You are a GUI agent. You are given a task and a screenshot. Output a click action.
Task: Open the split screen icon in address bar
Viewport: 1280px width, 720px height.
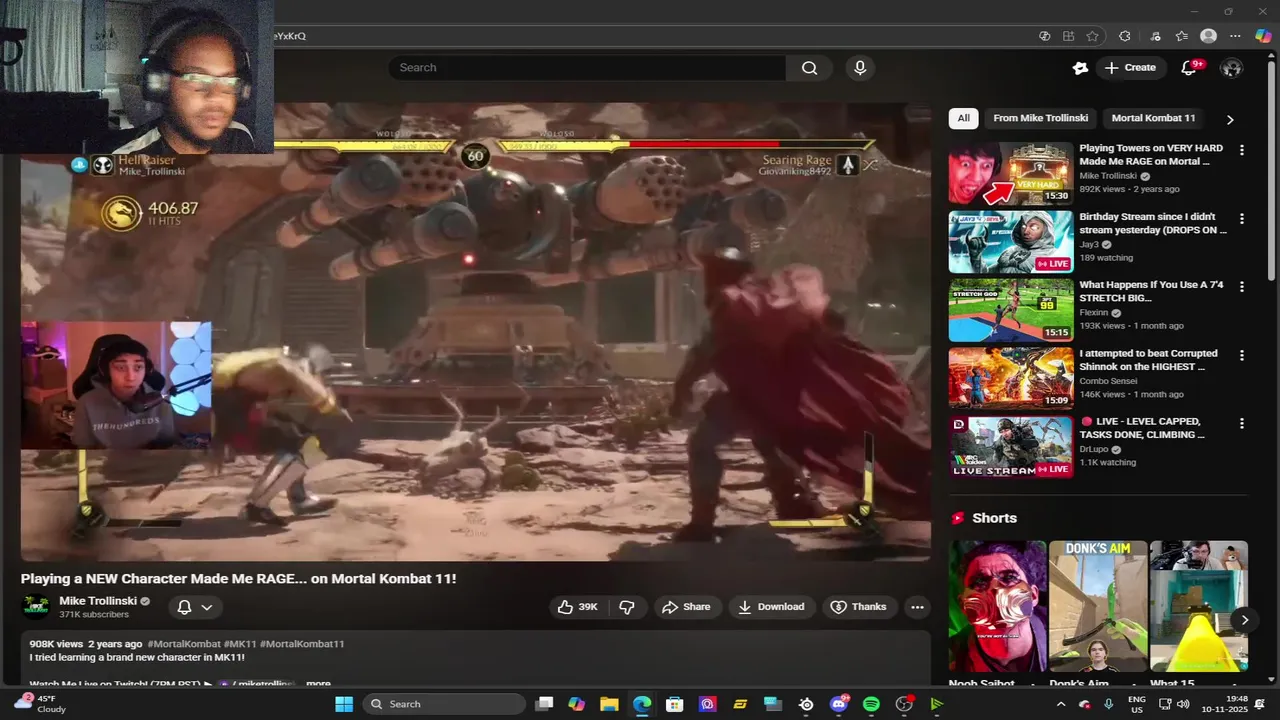click(1068, 36)
